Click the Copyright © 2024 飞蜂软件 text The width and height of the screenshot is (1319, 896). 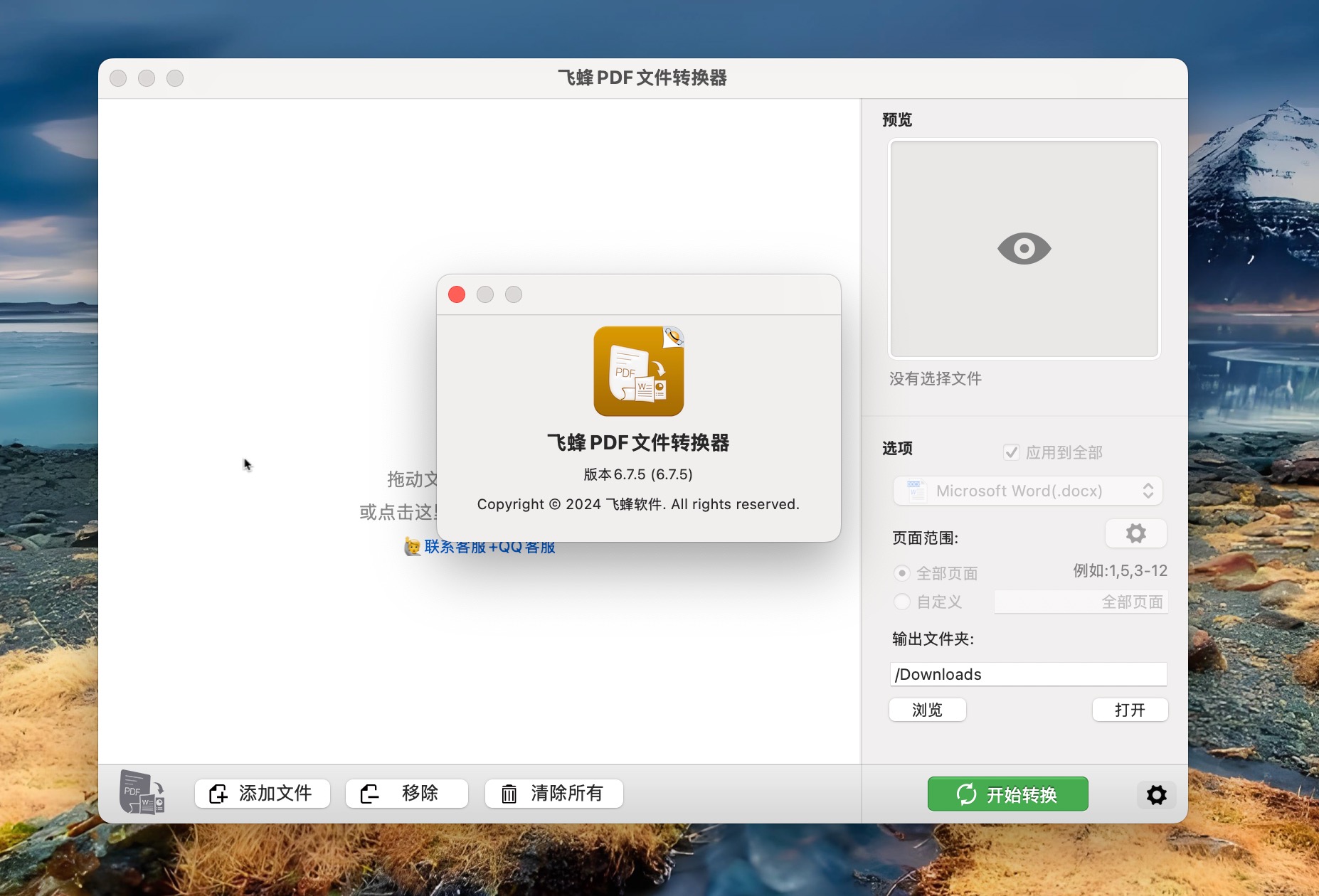tap(638, 504)
